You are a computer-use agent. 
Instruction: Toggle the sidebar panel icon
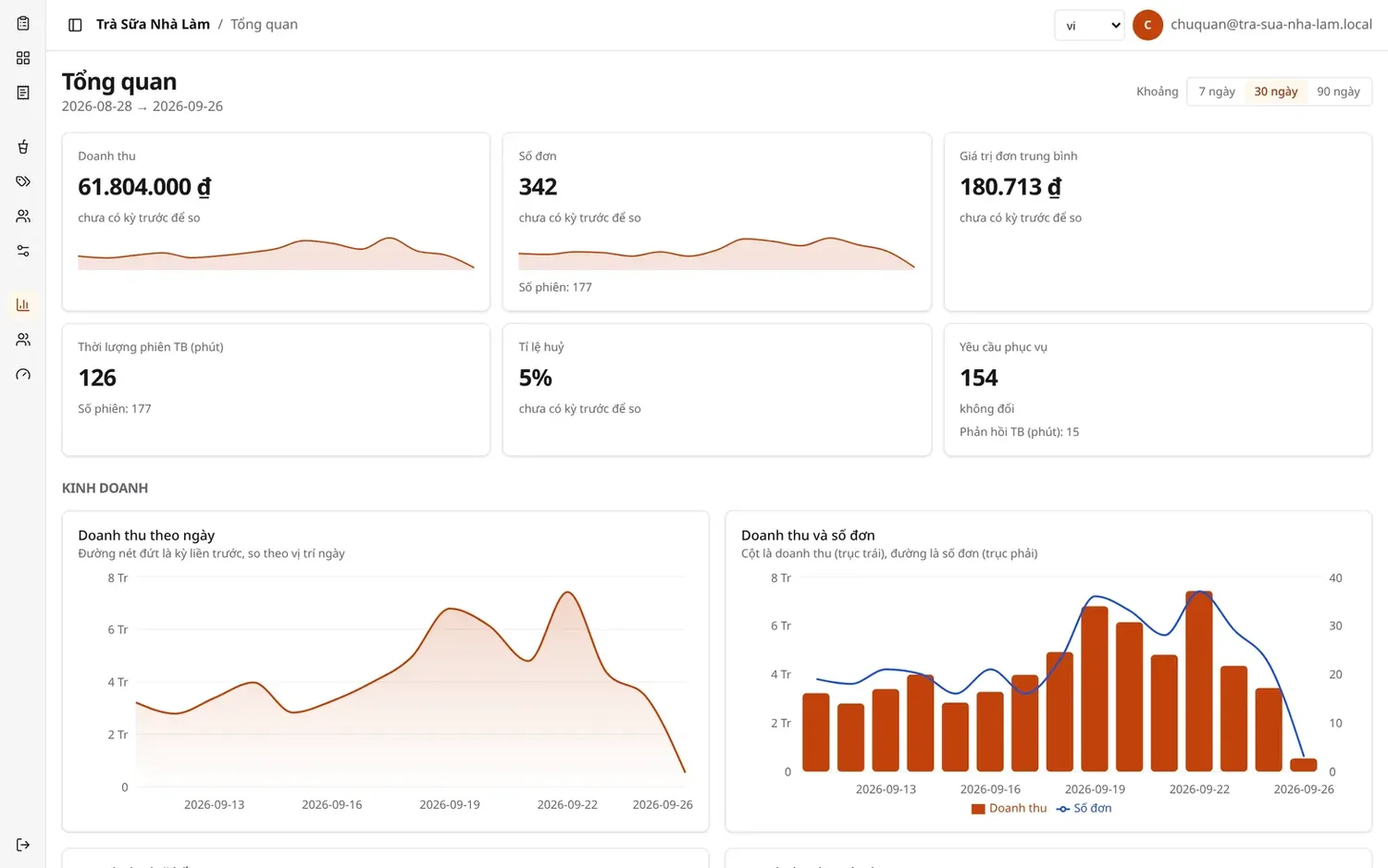(x=75, y=25)
